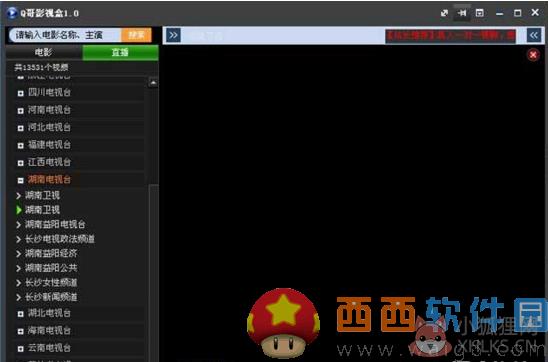Play the 湖南益阳电视台 channel
Image resolution: width=548 pixels, height=362 pixels.
(55, 224)
